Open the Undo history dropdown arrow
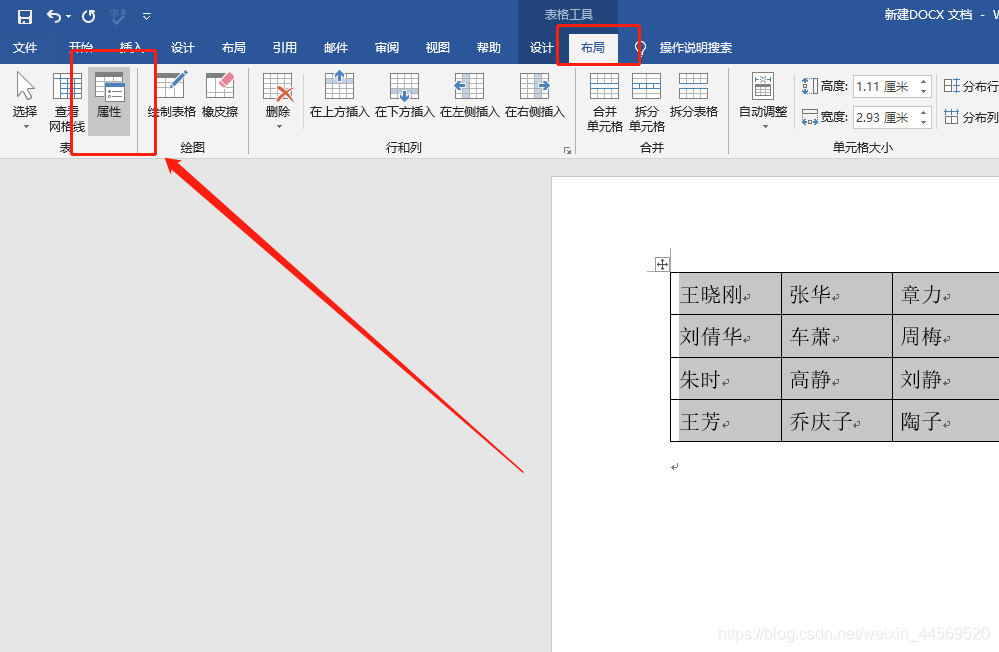This screenshot has width=999, height=652. tap(68, 17)
